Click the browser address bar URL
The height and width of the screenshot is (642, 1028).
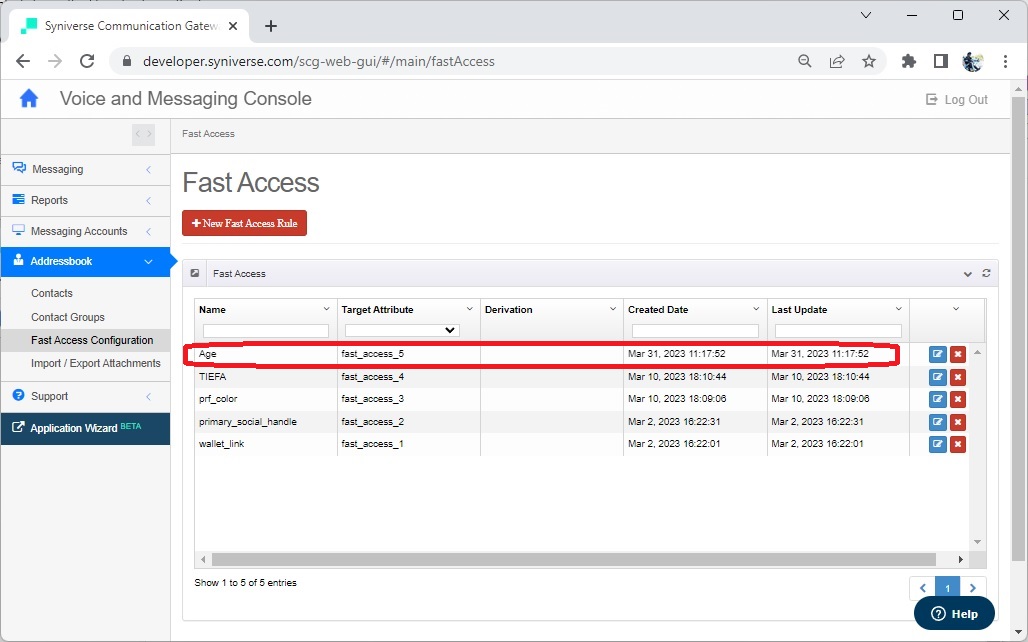click(319, 62)
